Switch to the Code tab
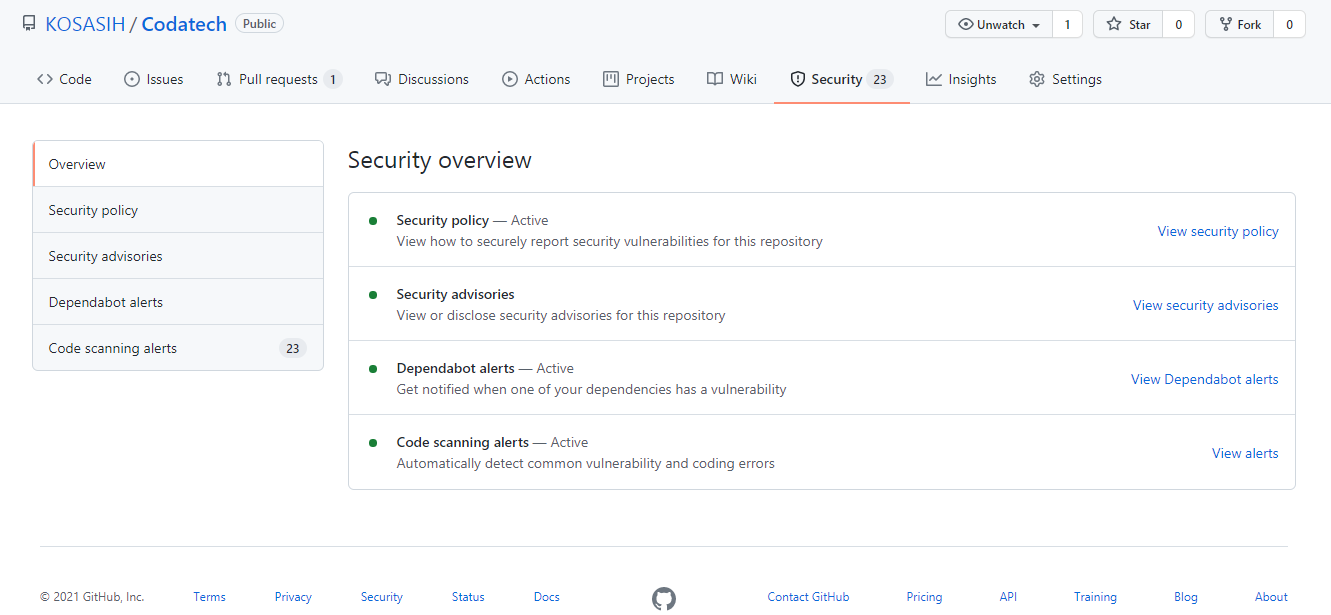The width and height of the screenshot is (1331, 615). click(64, 79)
